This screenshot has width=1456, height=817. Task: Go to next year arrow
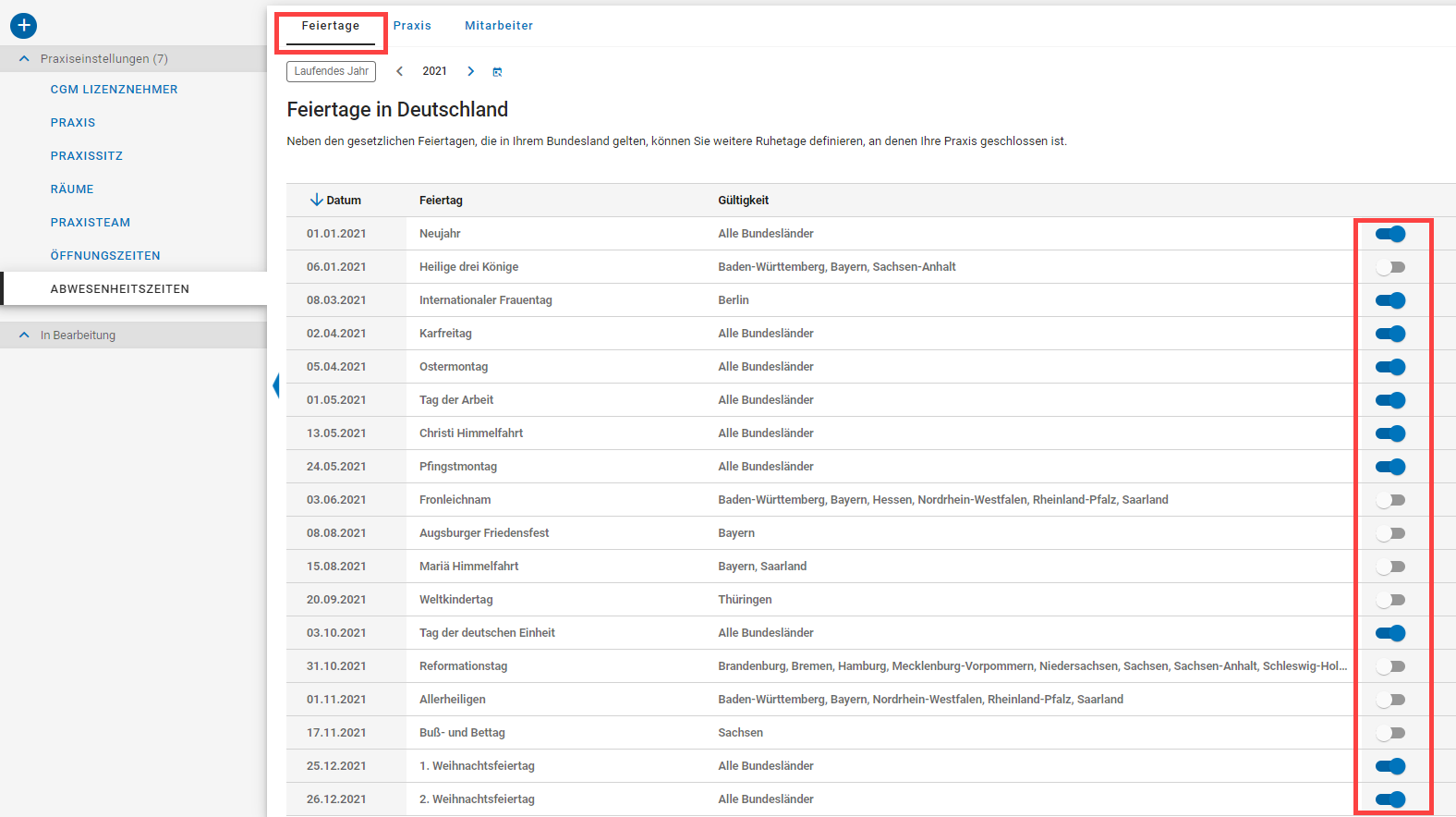470,71
